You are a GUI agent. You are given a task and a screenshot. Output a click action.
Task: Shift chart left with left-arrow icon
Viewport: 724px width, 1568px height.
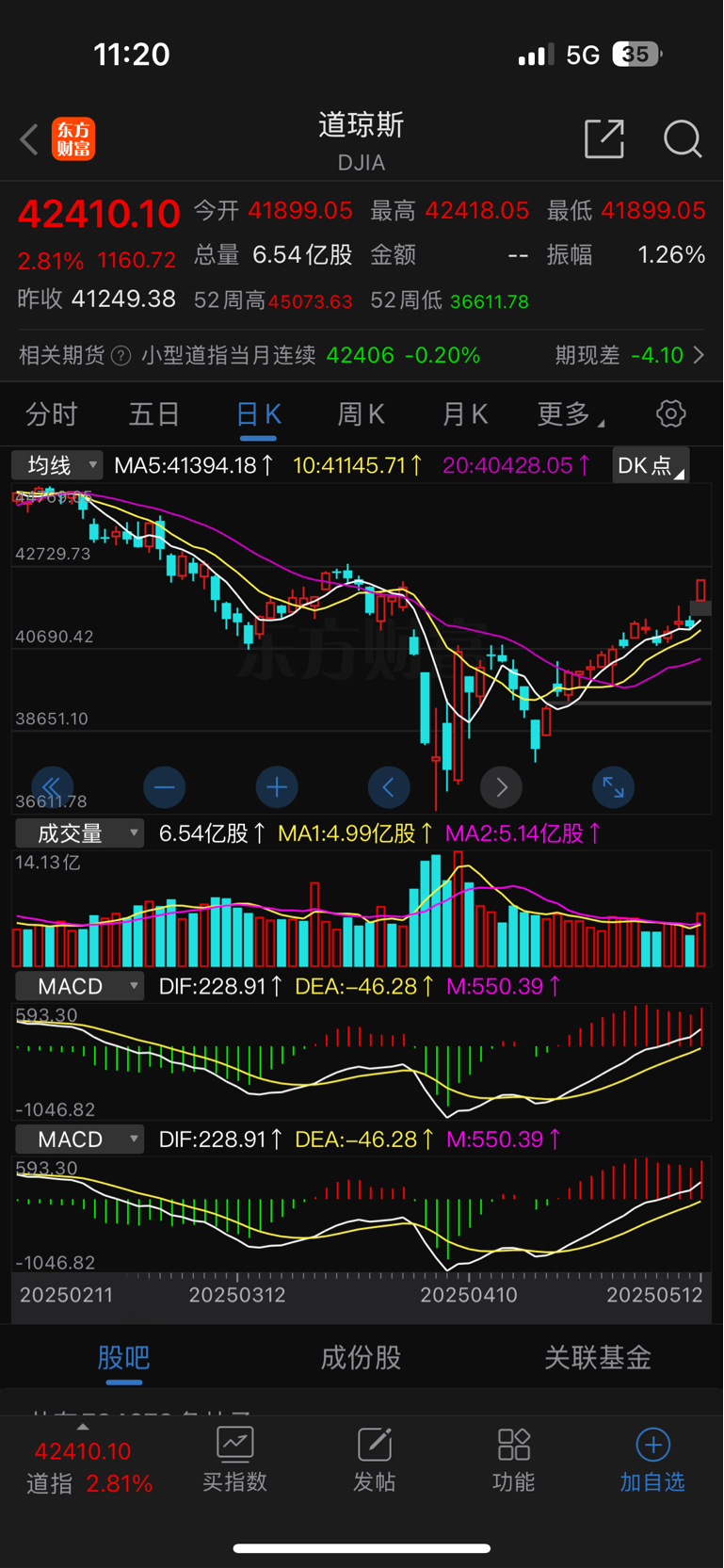(x=389, y=787)
